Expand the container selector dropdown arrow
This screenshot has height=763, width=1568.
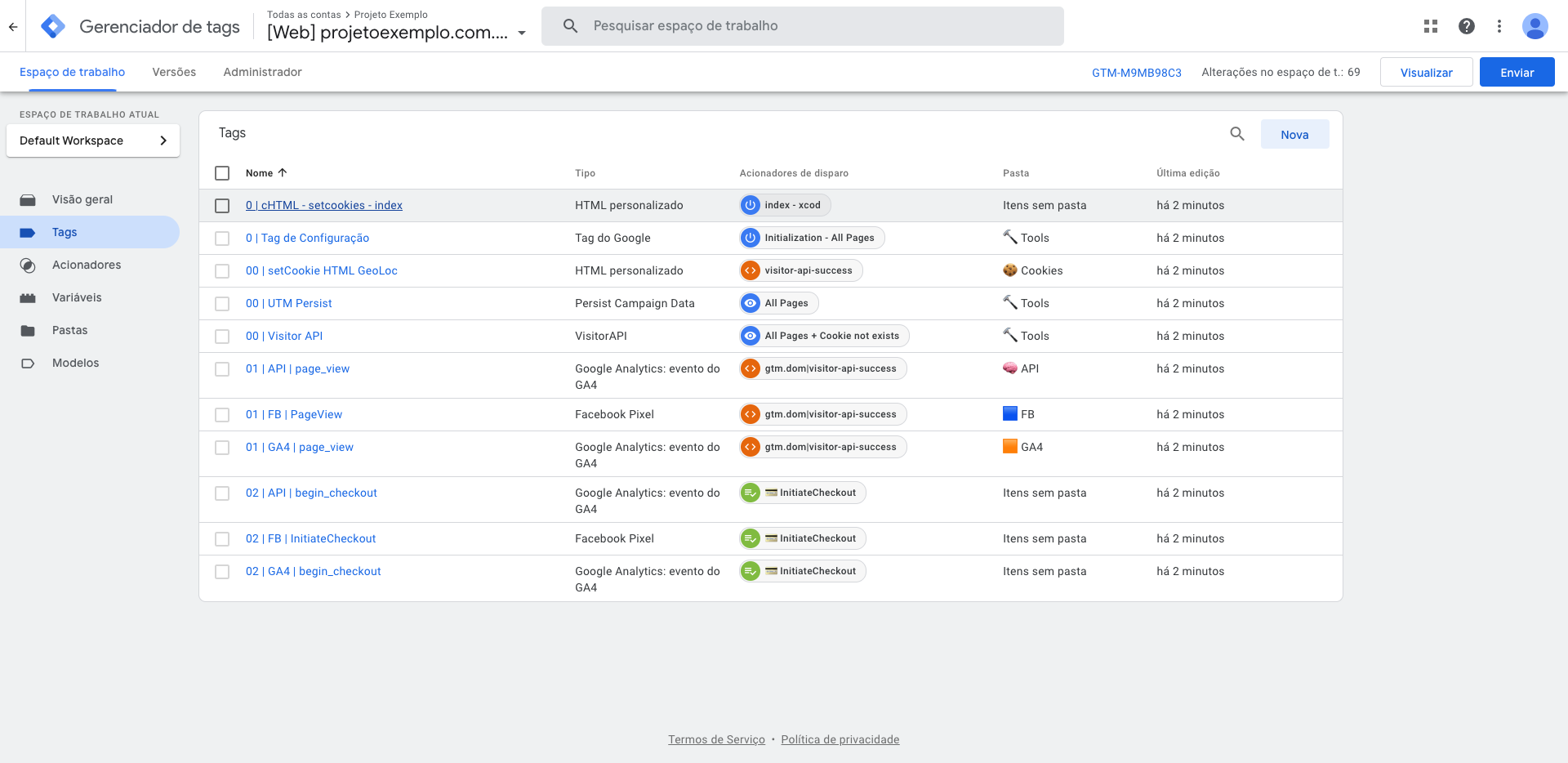pyautogui.click(x=522, y=33)
